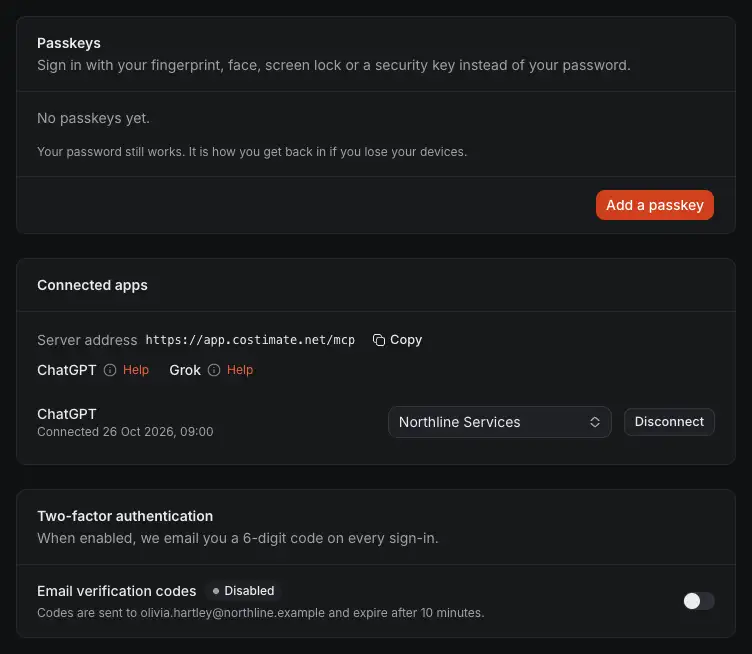Click the Disabled status badge
This screenshot has height=654, width=752.
click(243, 591)
